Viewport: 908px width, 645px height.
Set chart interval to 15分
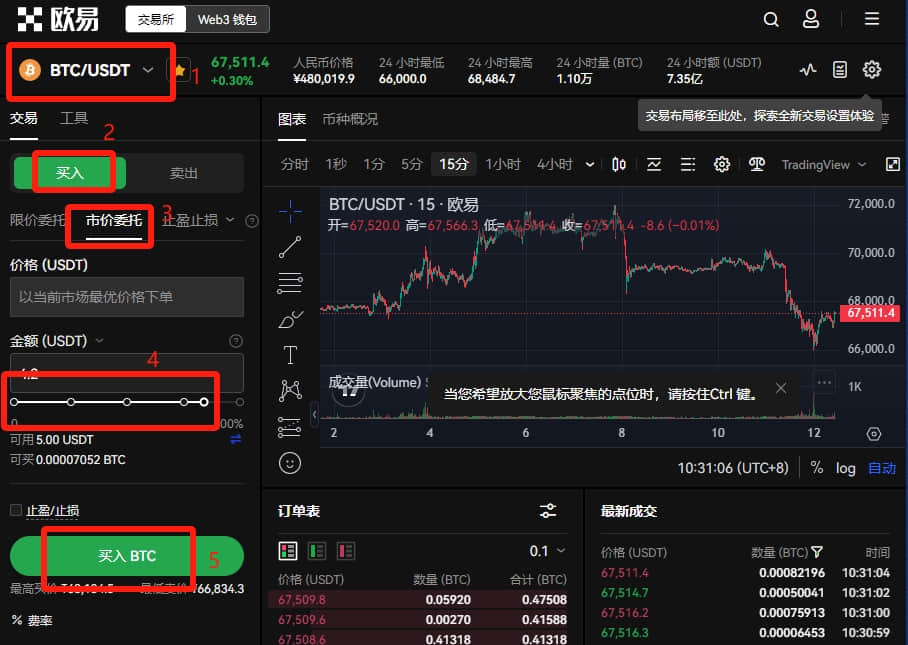click(453, 164)
